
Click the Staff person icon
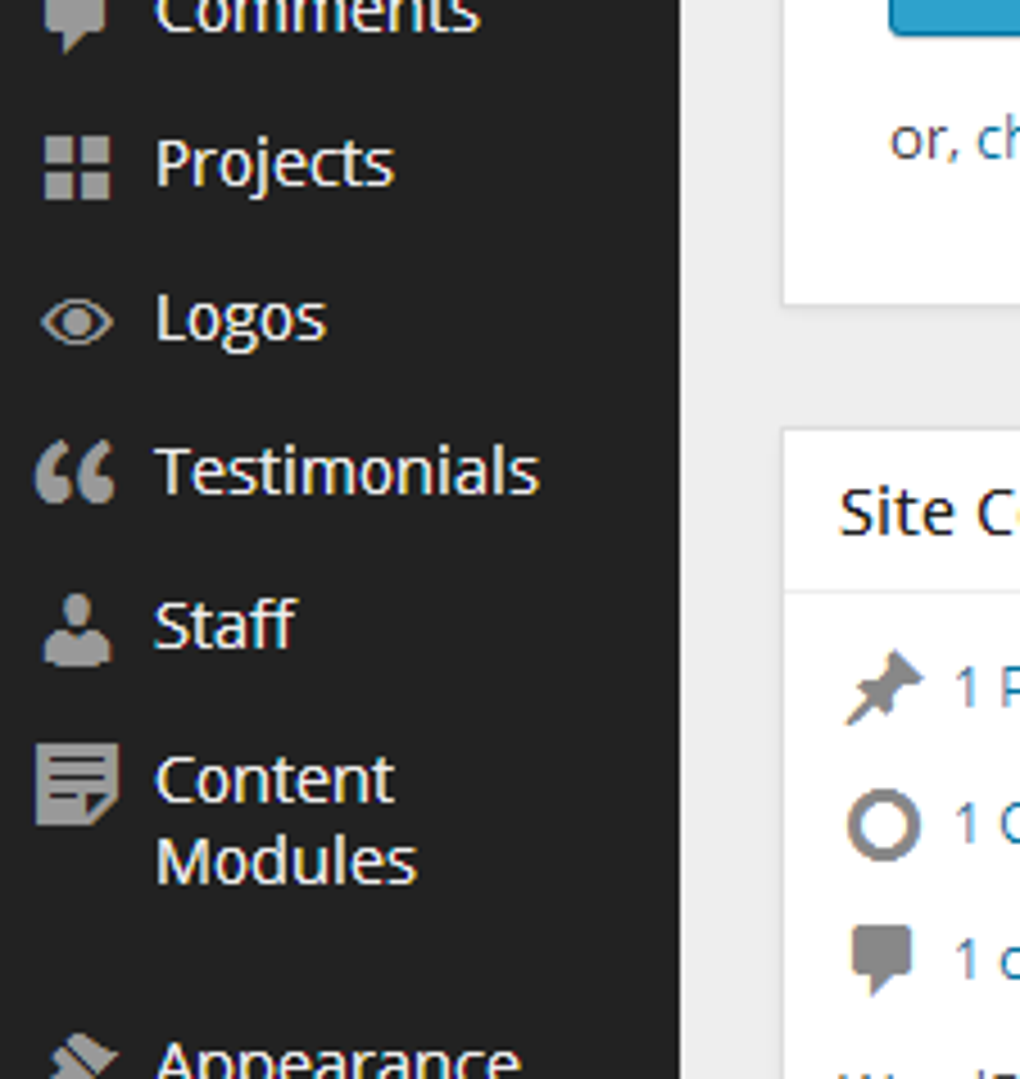coord(77,630)
